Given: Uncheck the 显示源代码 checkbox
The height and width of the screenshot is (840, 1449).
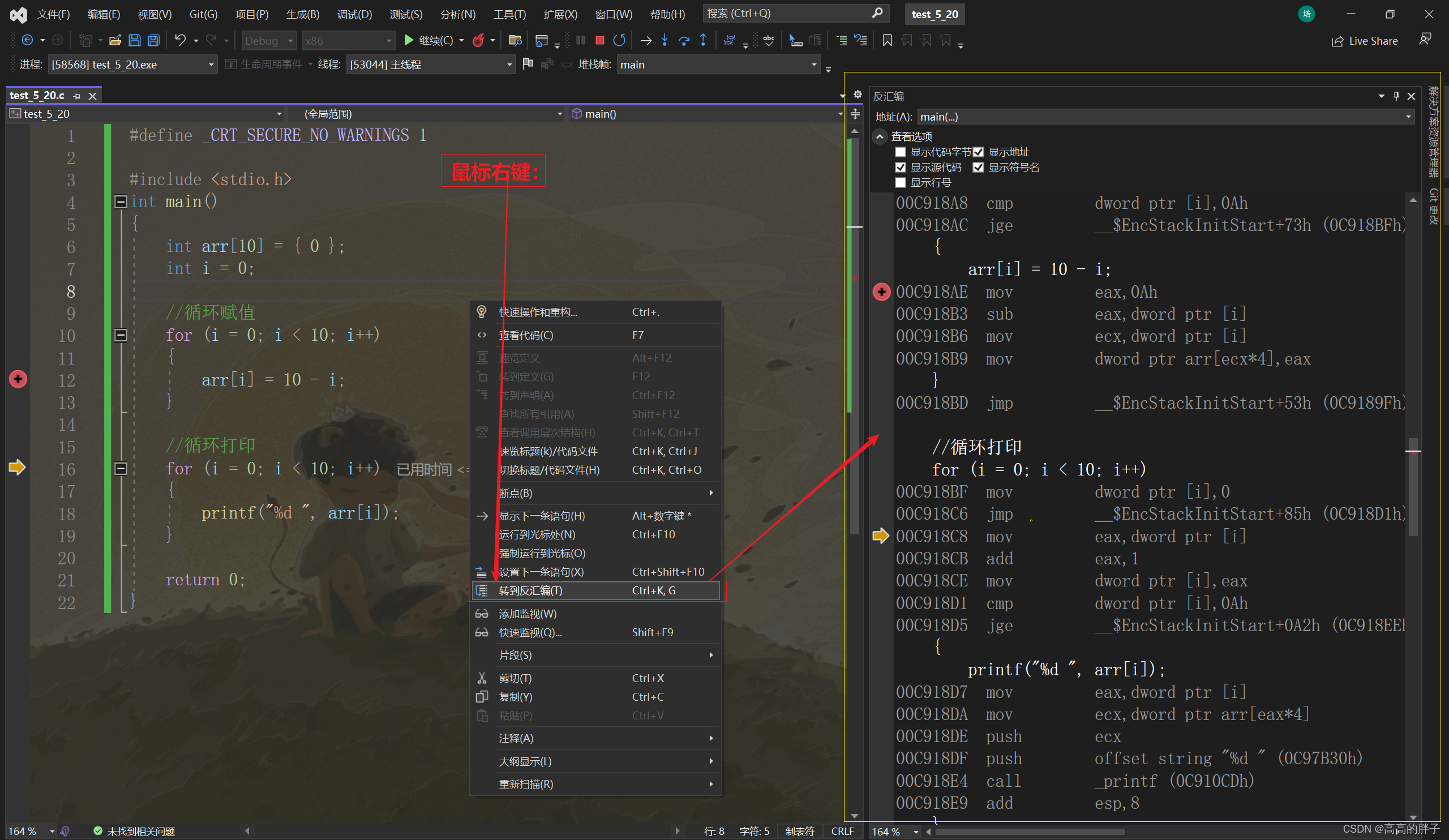Looking at the screenshot, I should pyautogui.click(x=901, y=168).
